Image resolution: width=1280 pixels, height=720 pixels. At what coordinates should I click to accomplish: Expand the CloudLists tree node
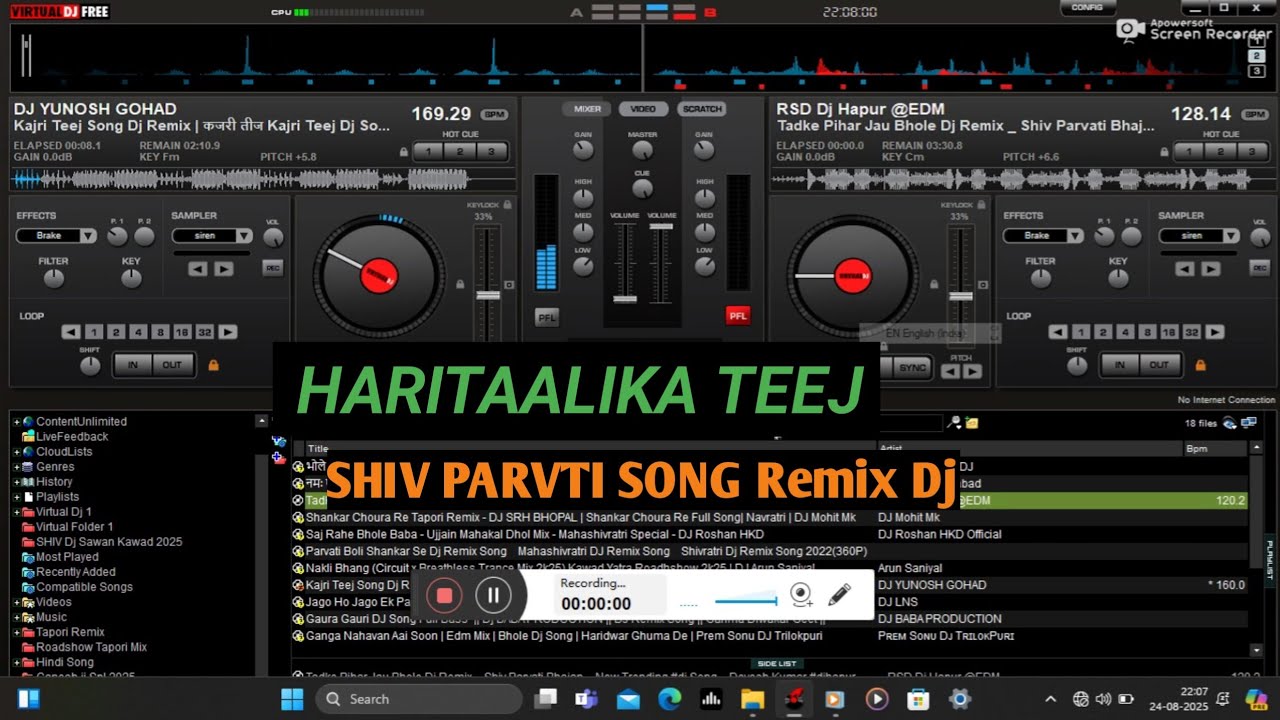tap(17, 452)
